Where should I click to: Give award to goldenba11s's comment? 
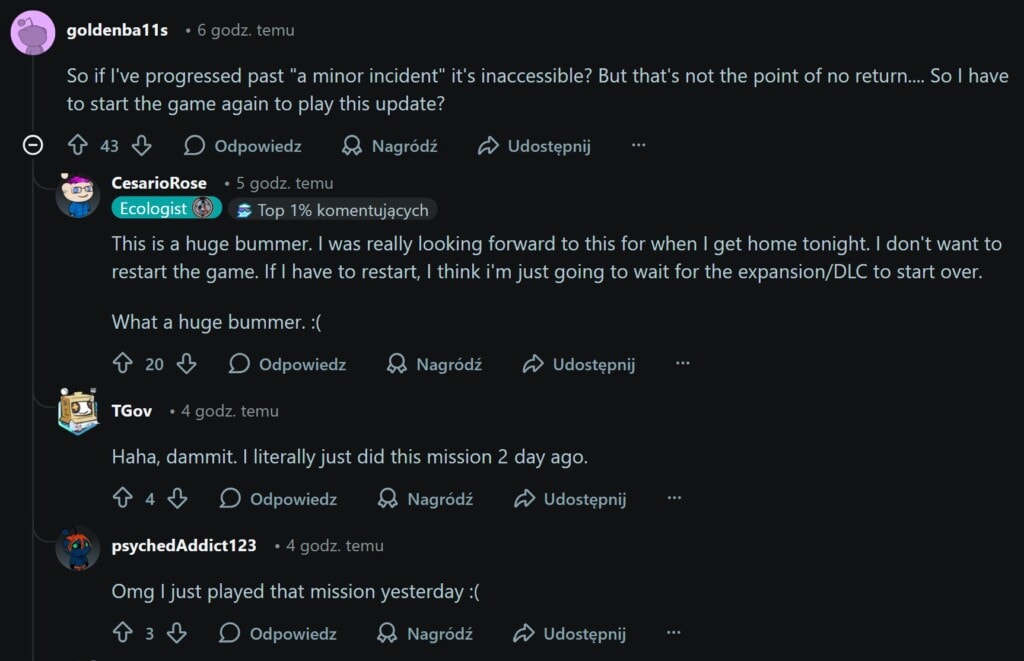click(390, 146)
